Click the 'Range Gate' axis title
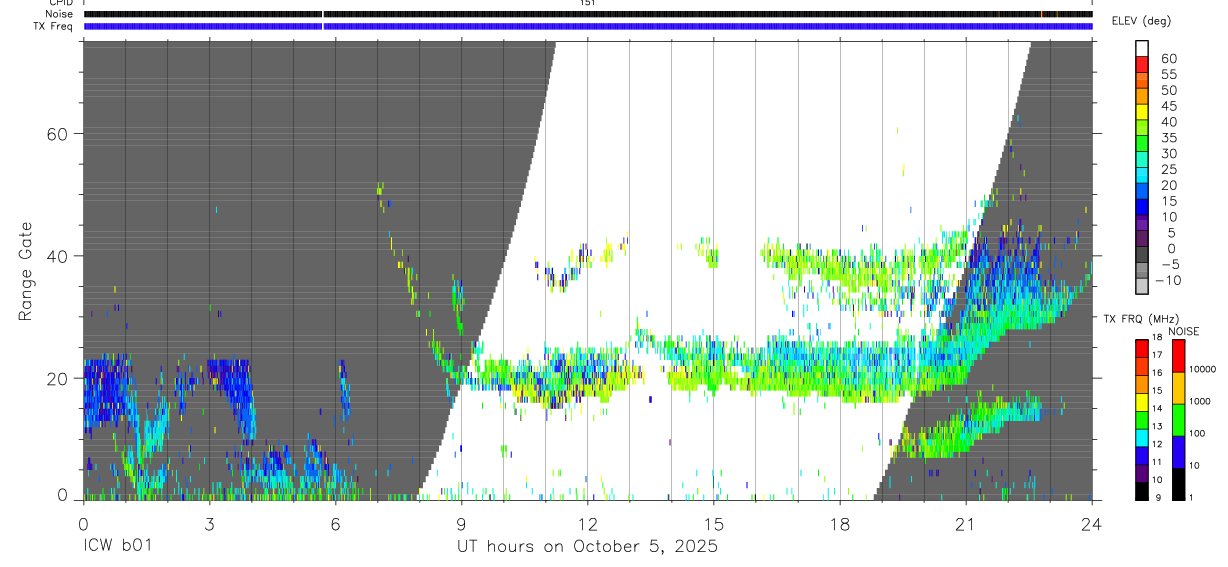The image size is (1228, 567). click(26, 271)
